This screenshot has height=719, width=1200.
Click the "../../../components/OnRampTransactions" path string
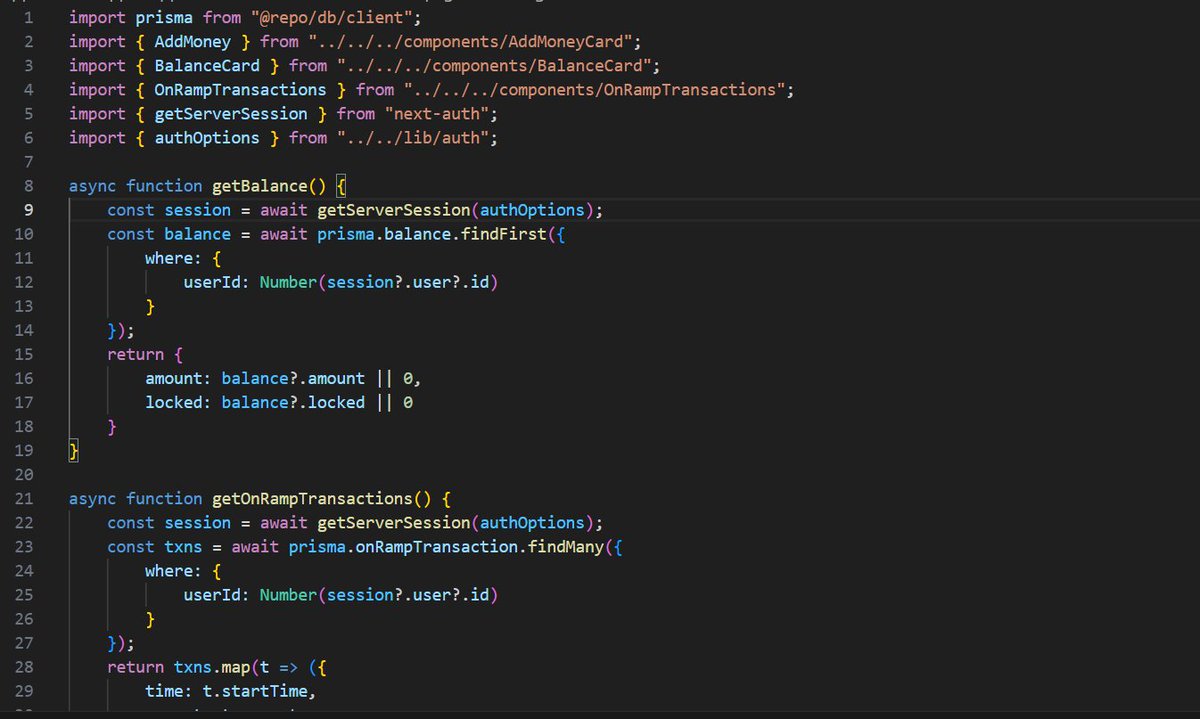coord(595,90)
